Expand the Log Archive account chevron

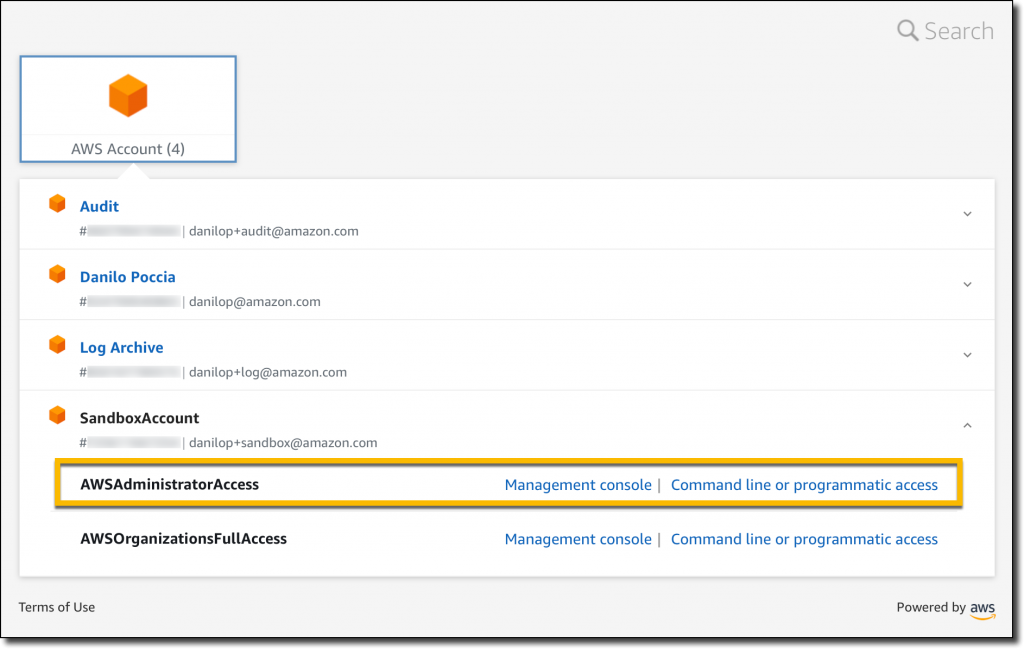[x=967, y=355]
